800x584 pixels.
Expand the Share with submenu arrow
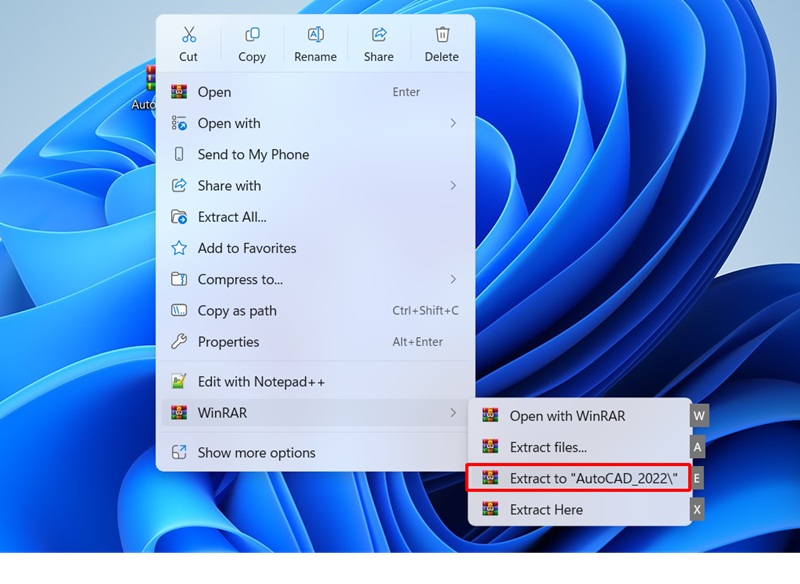pos(453,186)
